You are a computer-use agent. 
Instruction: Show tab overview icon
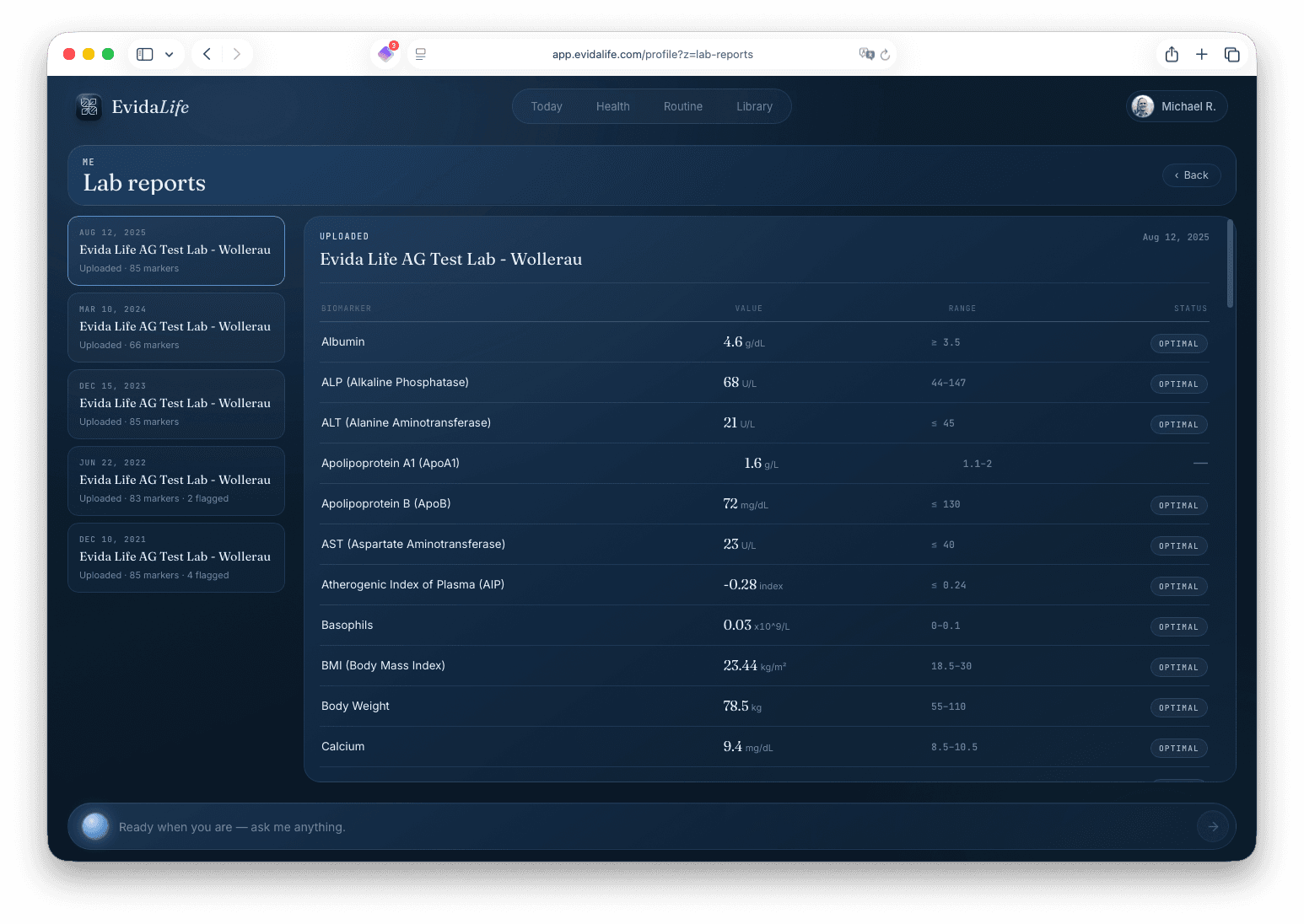click(1232, 54)
